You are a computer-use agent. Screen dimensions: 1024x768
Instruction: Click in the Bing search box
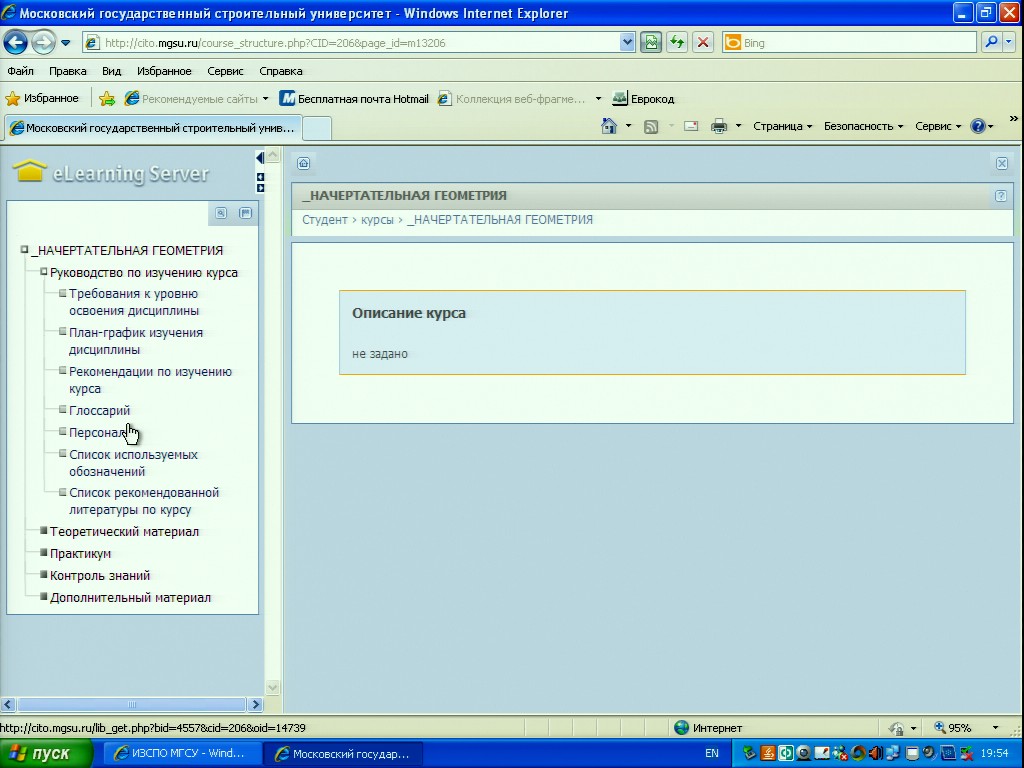850,43
